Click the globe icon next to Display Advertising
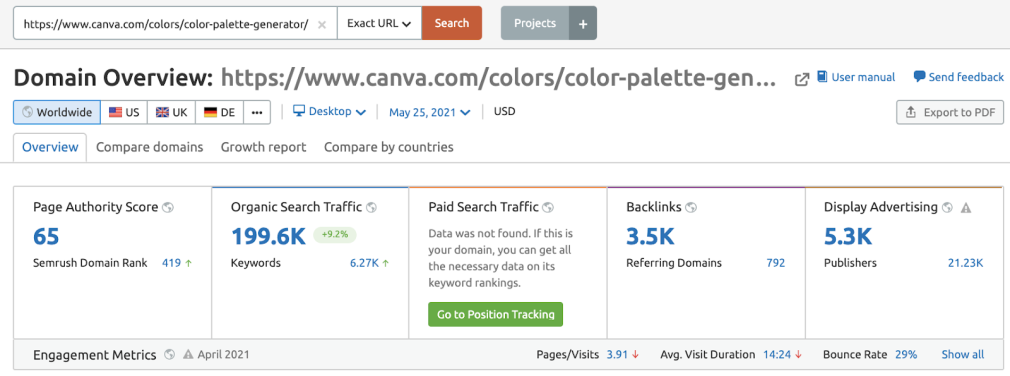Screen dimensions: 1010x376 (947, 207)
